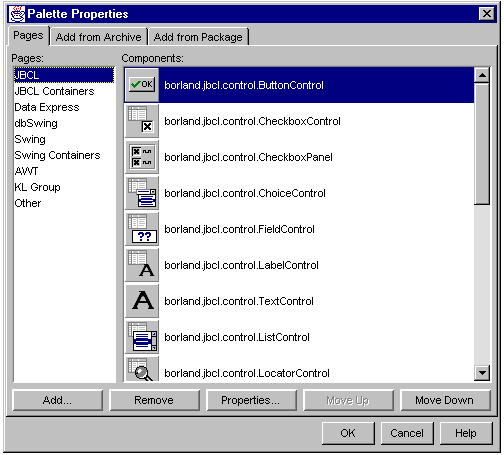
Task: Click the Move Up button
Action: pos(348,400)
